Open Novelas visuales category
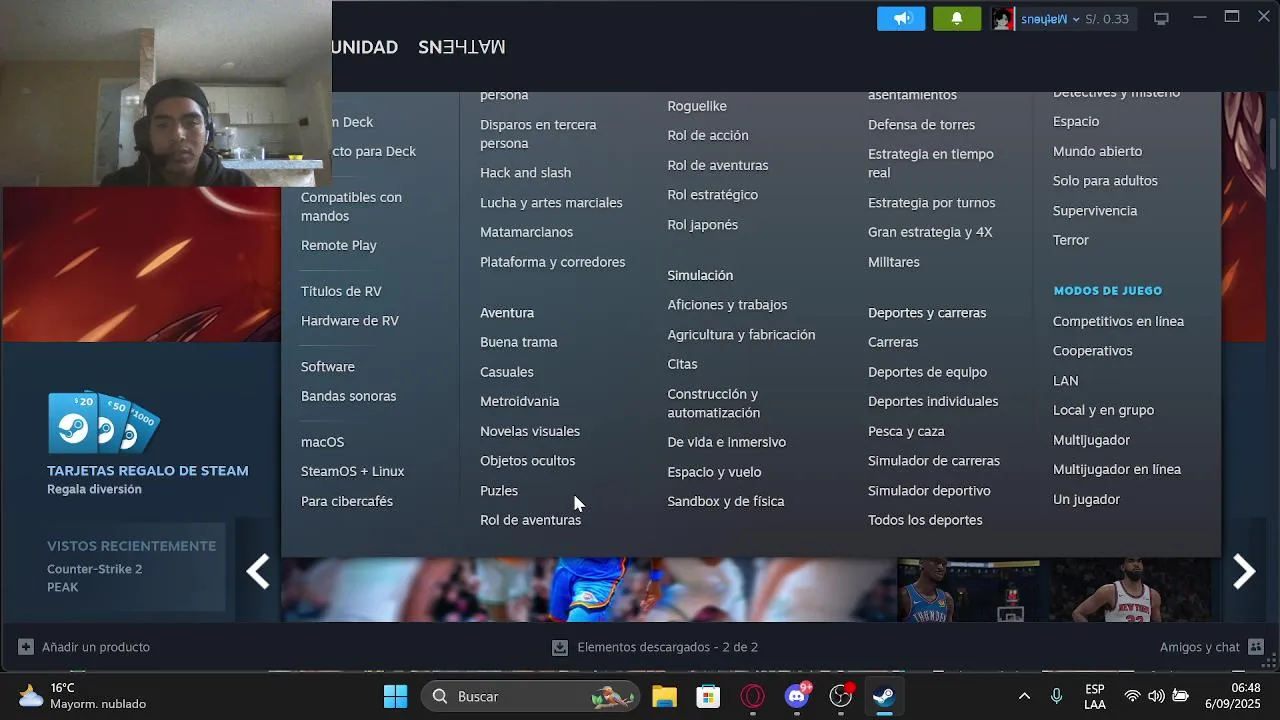This screenshot has height=720, width=1280. pos(530,431)
